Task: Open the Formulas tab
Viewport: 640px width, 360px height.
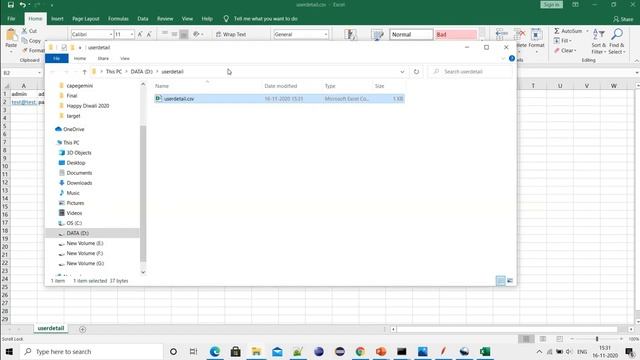Action: 118,19
